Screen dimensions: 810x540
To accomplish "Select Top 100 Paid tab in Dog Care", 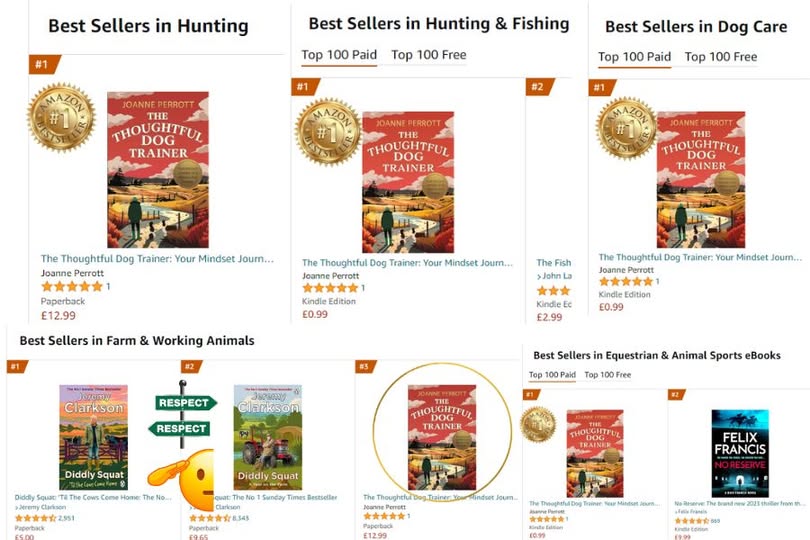I will tap(634, 57).
